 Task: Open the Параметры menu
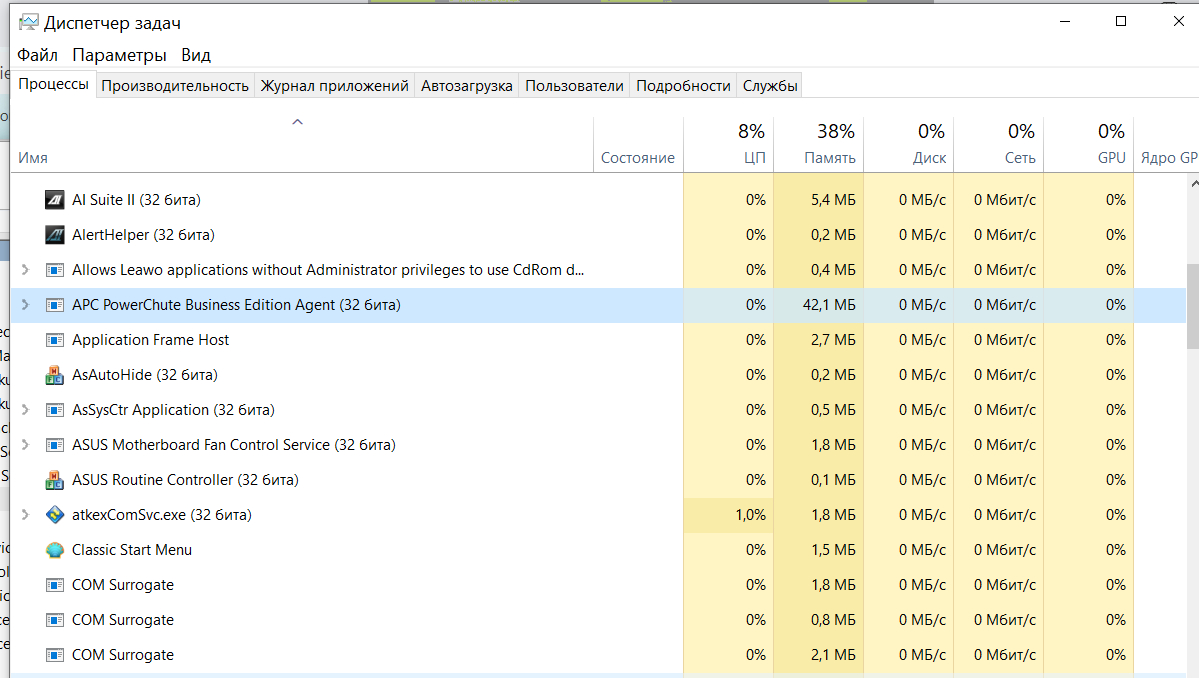tap(119, 55)
